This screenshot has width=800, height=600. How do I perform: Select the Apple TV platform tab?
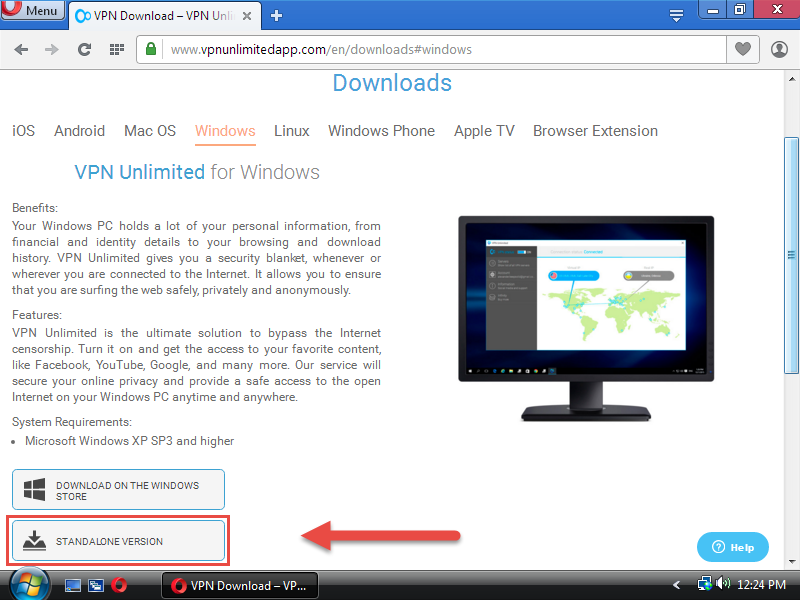tap(484, 131)
